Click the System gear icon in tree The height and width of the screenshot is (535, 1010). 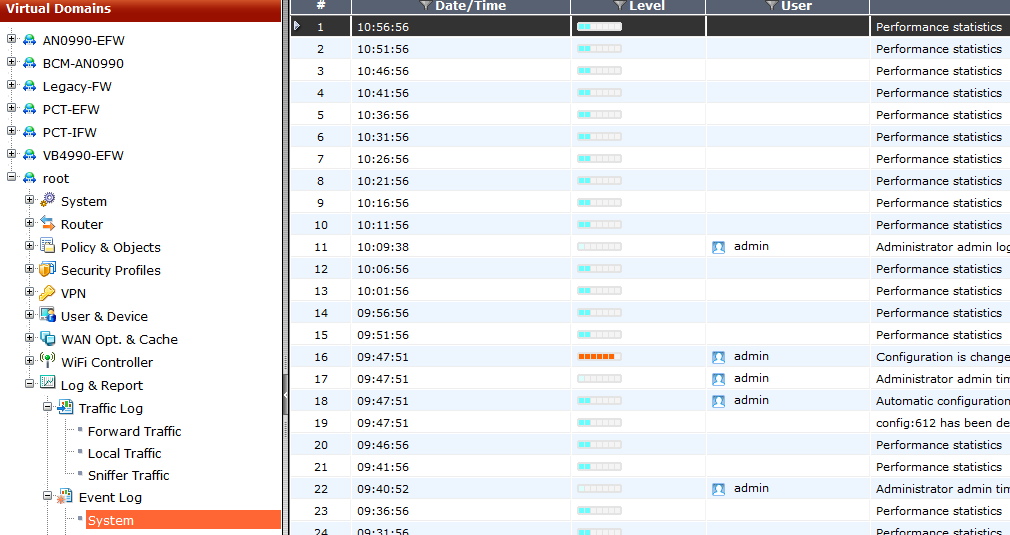coord(47,201)
